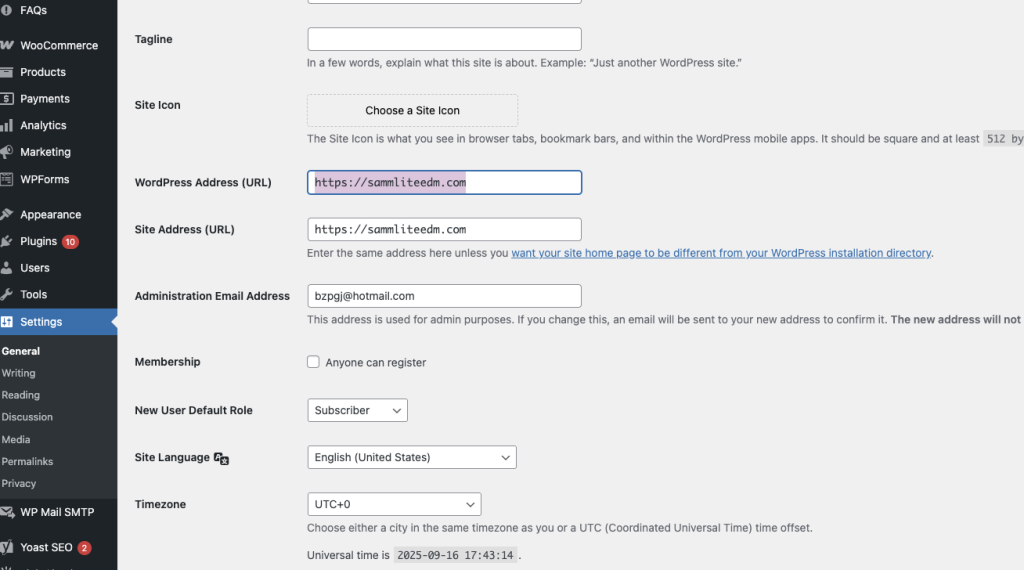Enable the "Anyone can register" checkbox
The height and width of the screenshot is (570, 1024).
click(x=314, y=362)
